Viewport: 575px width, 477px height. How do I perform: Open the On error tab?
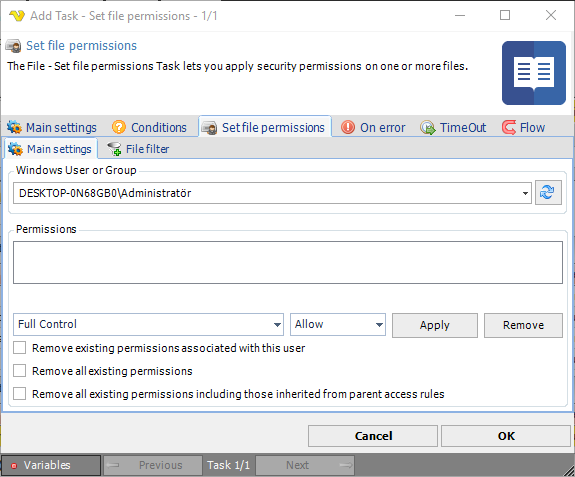(x=373, y=127)
